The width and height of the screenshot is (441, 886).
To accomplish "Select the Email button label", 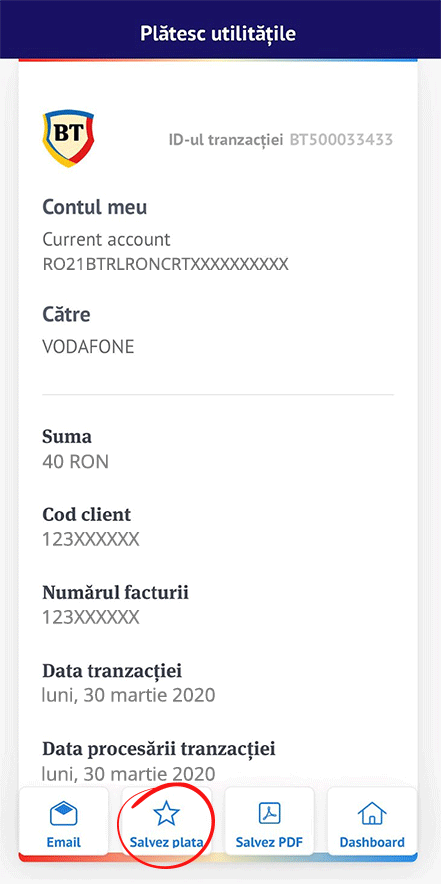I will (x=63, y=842).
